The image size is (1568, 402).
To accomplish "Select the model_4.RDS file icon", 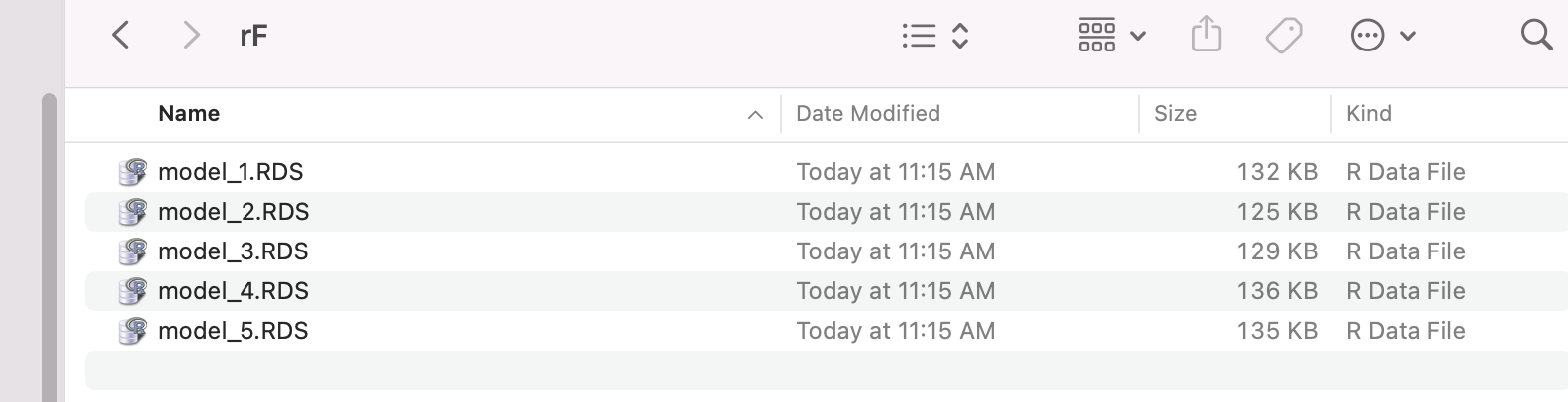I will [x=132, y=291].
